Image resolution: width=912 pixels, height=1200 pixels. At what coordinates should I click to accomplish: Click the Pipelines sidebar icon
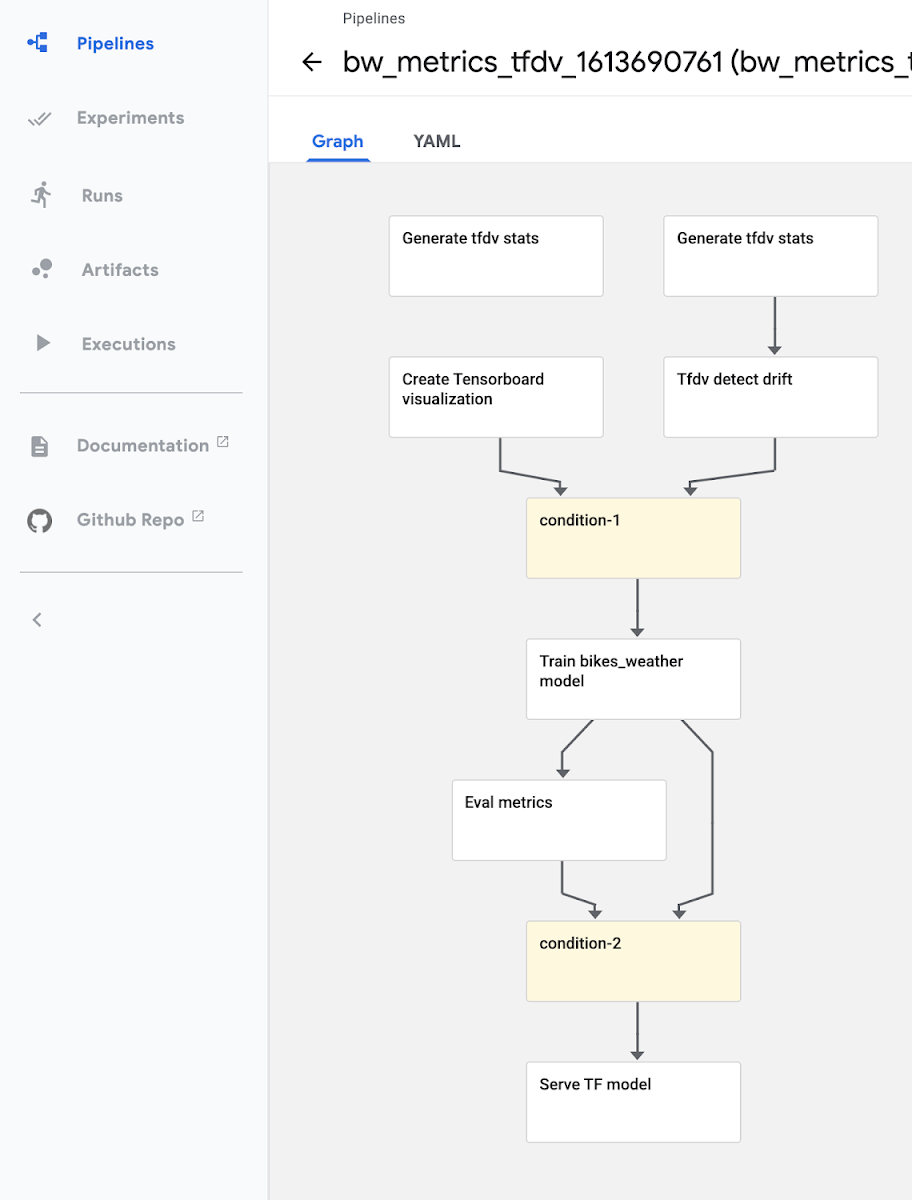coord(38,43)
